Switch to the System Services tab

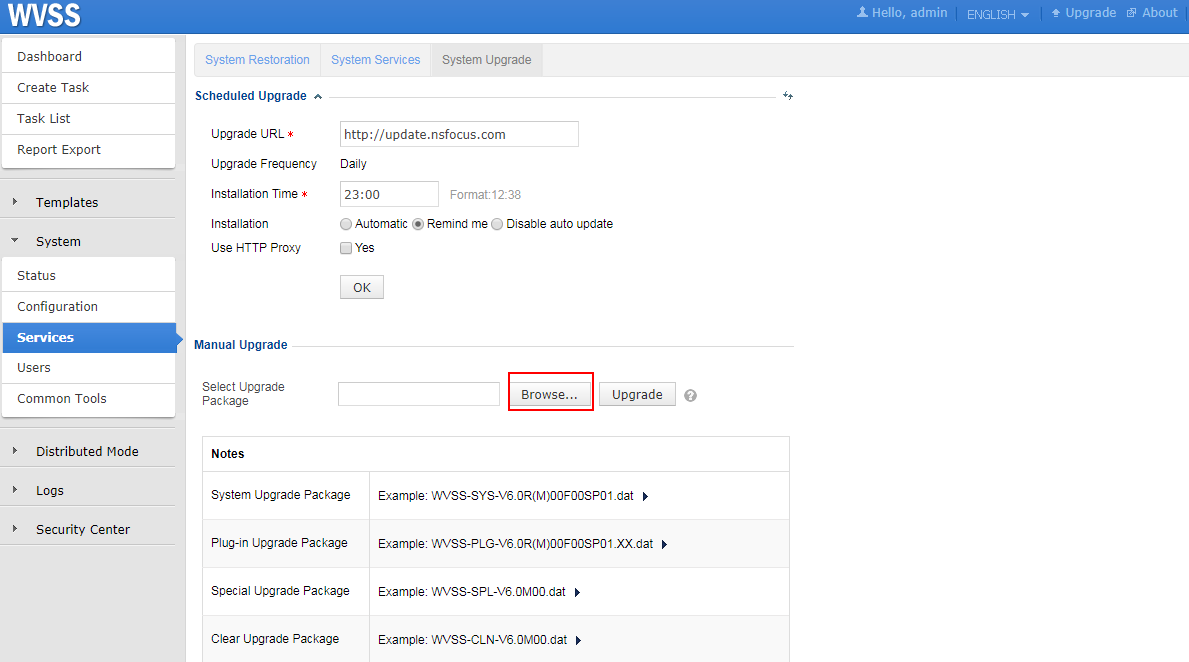tap(375, 60)
